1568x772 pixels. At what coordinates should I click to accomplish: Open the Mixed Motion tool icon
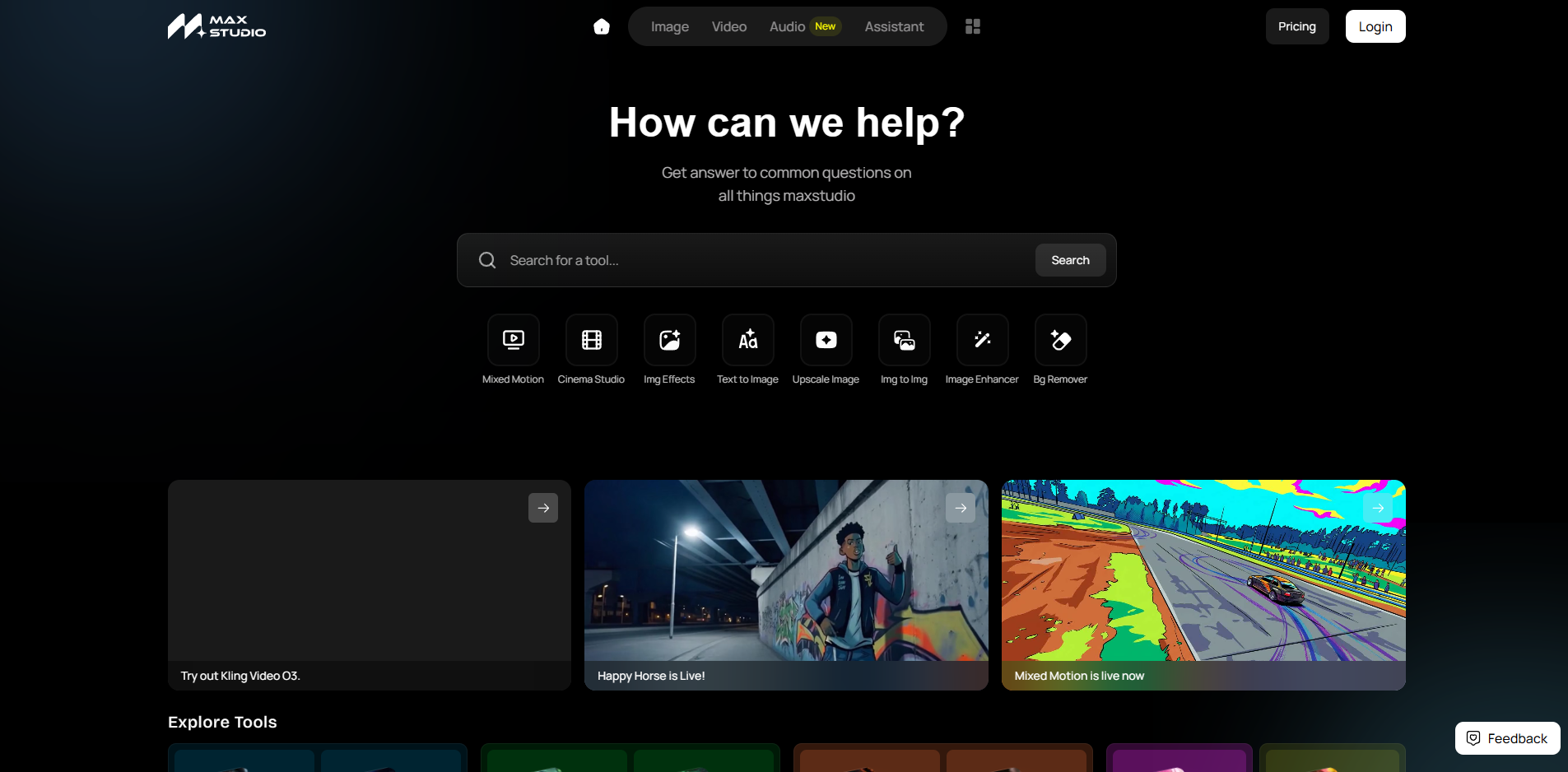click(x=514, y=340)
